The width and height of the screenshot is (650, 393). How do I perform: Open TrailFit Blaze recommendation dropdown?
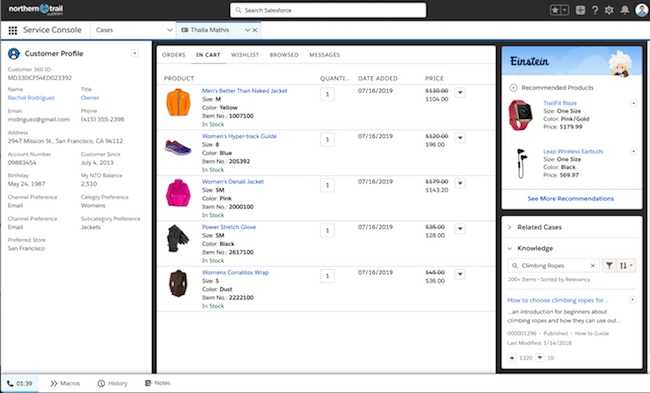click(633, 103)
